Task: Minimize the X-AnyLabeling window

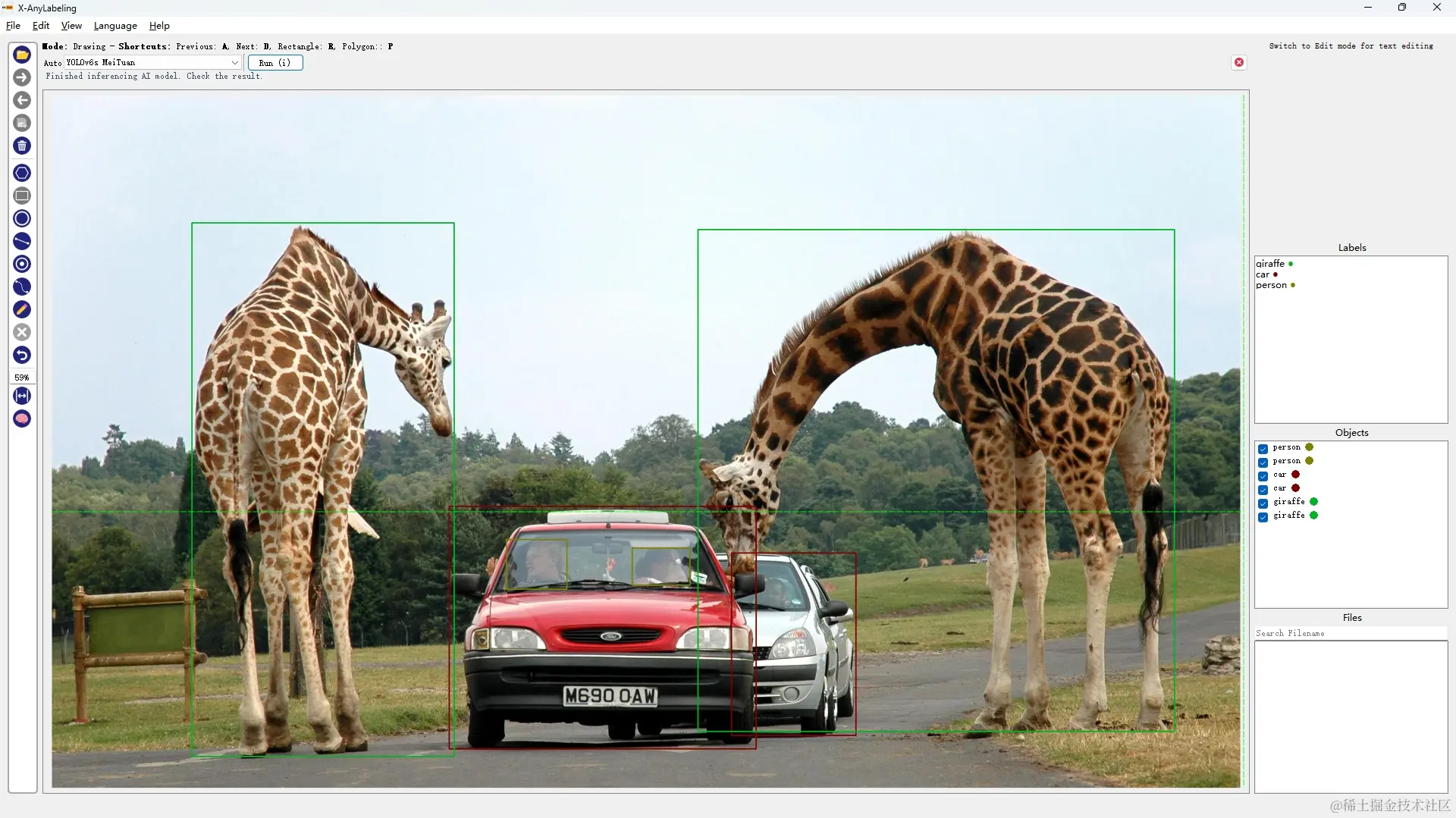Action: 1368,8
